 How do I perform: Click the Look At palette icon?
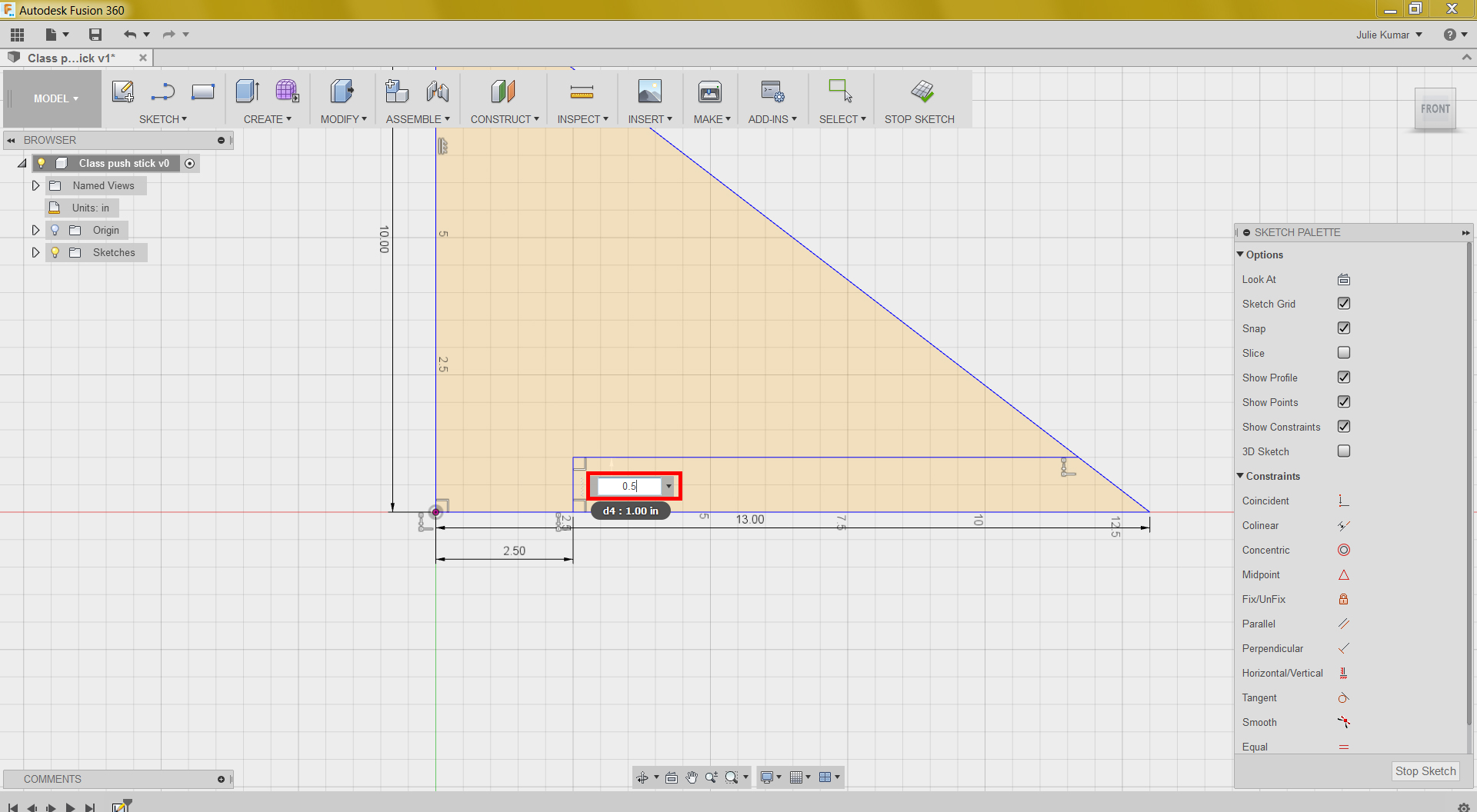[x=1344, y=279]
